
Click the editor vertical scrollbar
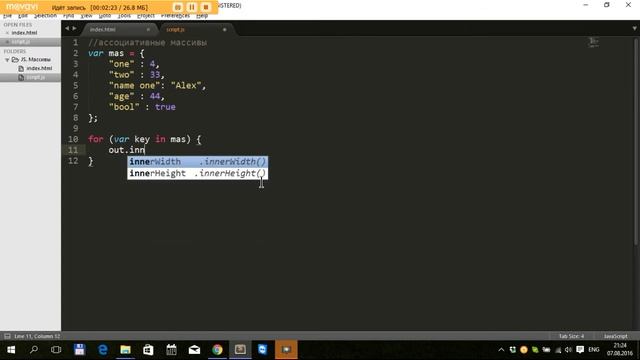pos(636,141)
